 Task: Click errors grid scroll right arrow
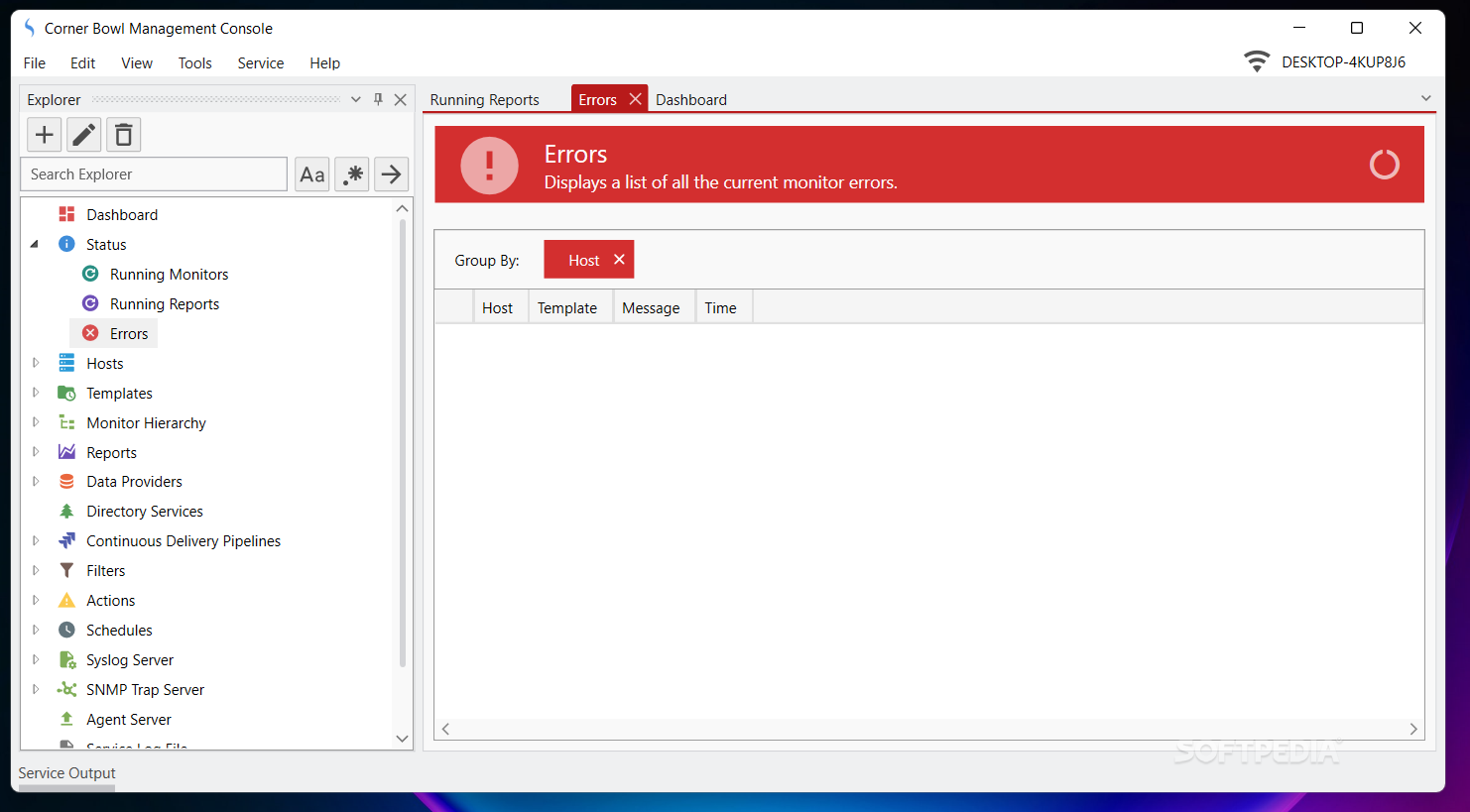1413,729
